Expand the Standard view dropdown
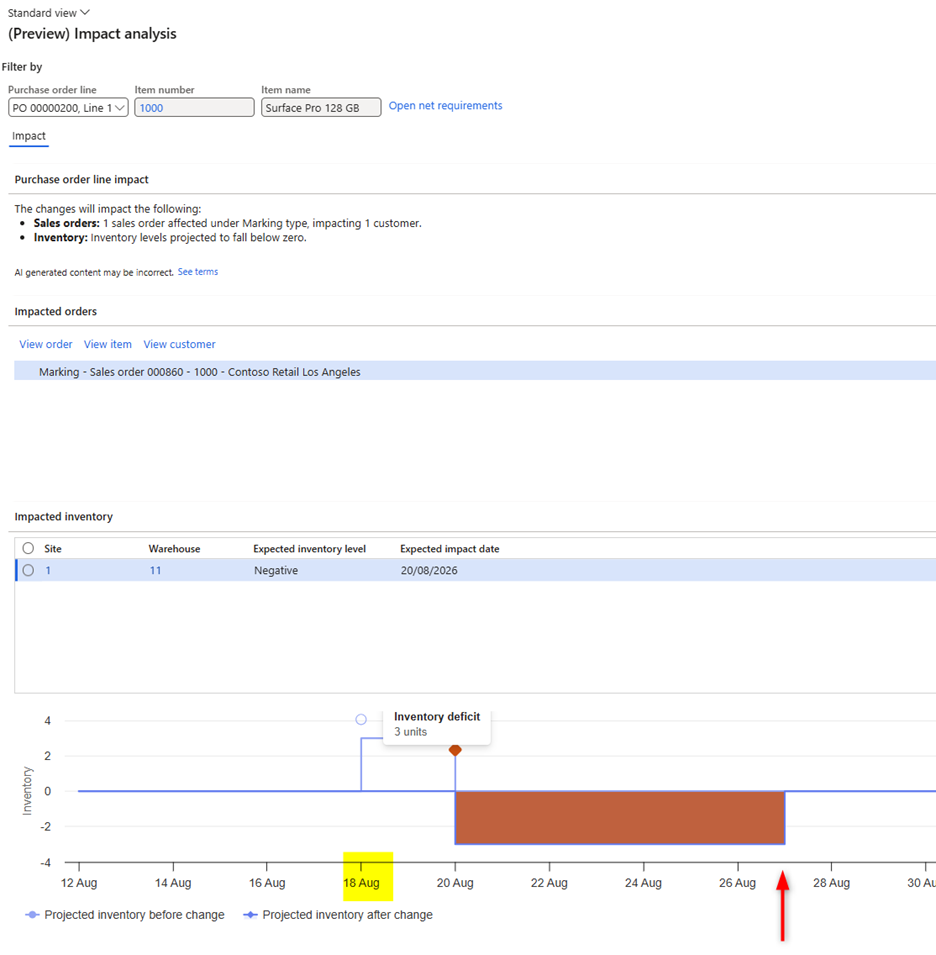Screen dimensions: 936x955 click(48, 13)
